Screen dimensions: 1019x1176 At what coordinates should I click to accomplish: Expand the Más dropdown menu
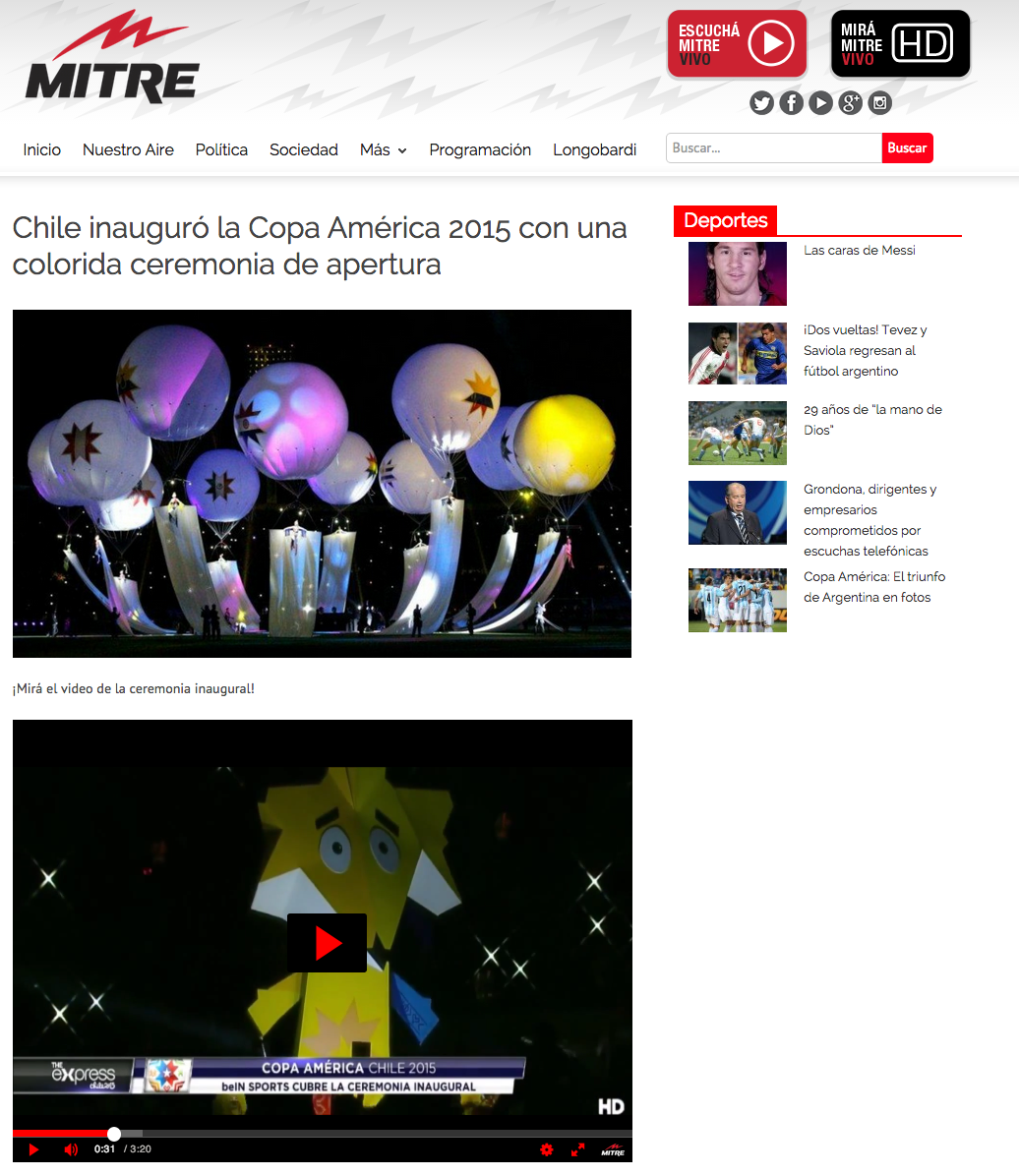click(x=384, y=150)
